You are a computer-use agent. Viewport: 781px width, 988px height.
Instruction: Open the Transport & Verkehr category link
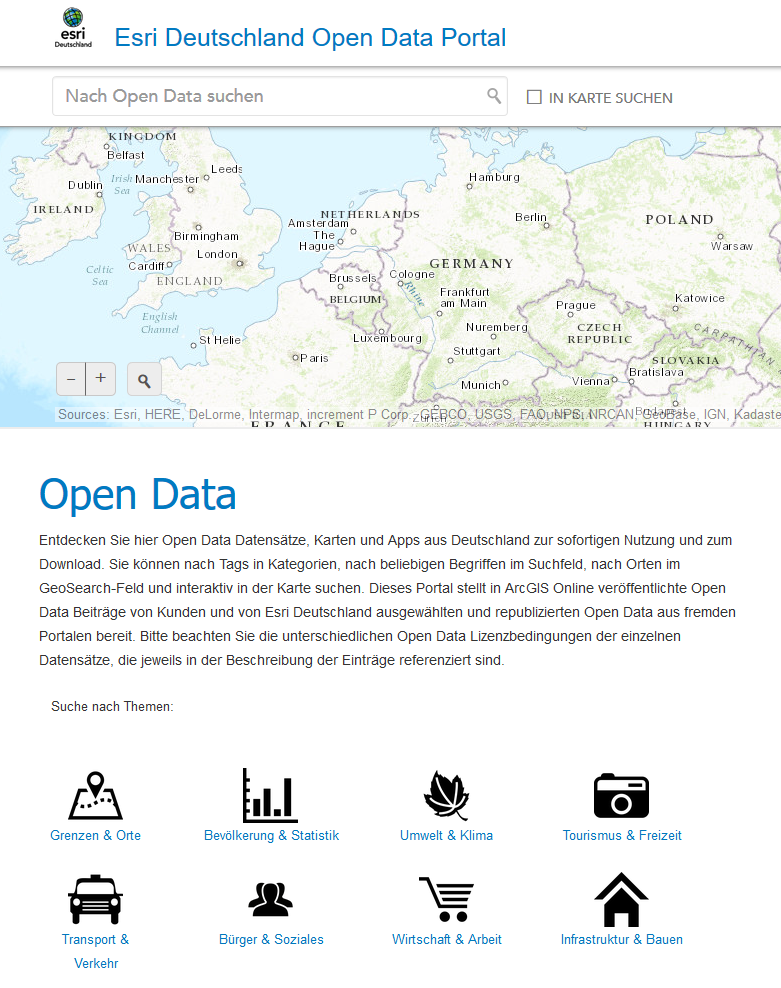point(95,951)
